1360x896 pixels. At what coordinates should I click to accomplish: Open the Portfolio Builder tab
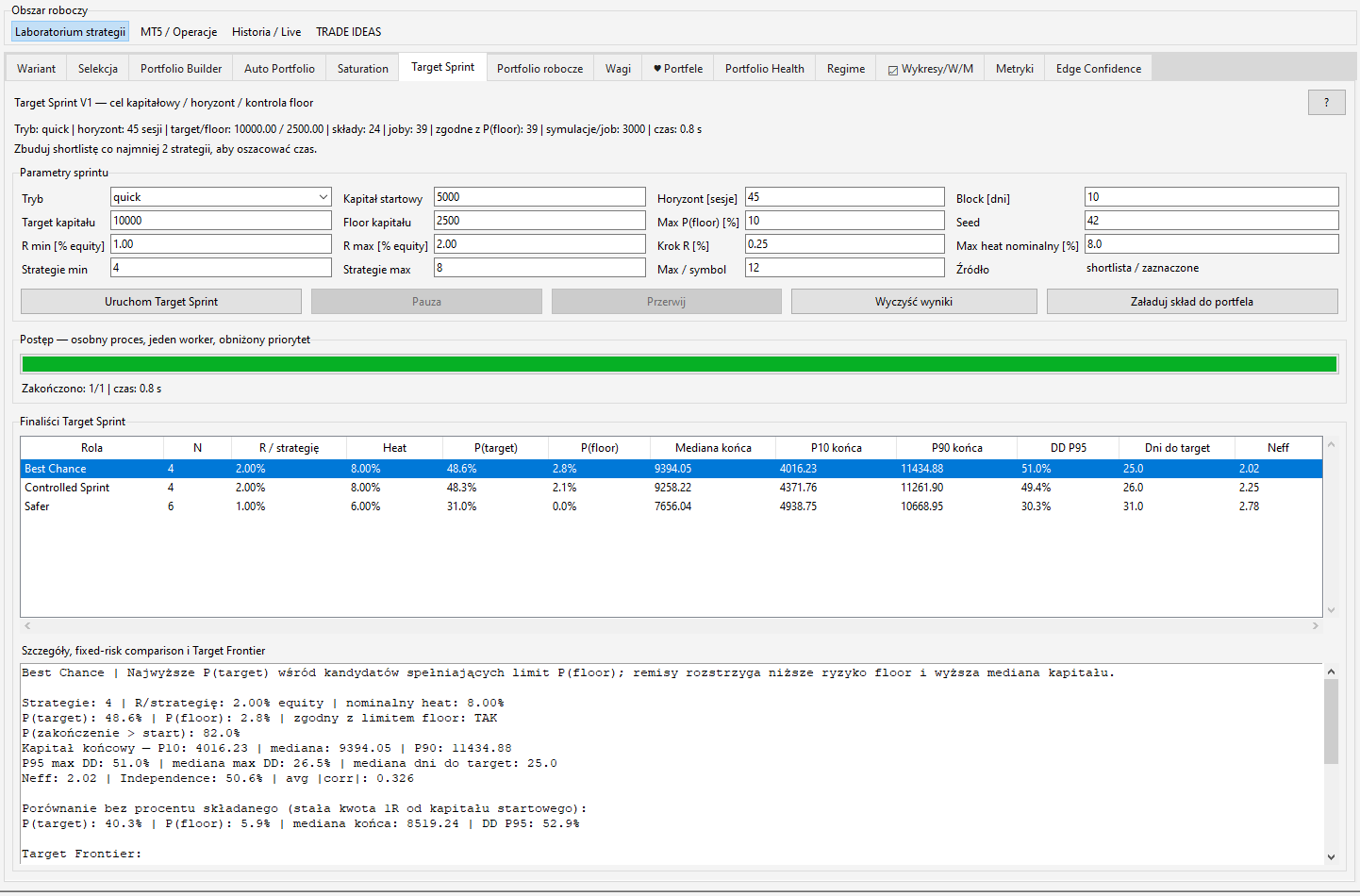pyautogui.click(x=181, y=69)
